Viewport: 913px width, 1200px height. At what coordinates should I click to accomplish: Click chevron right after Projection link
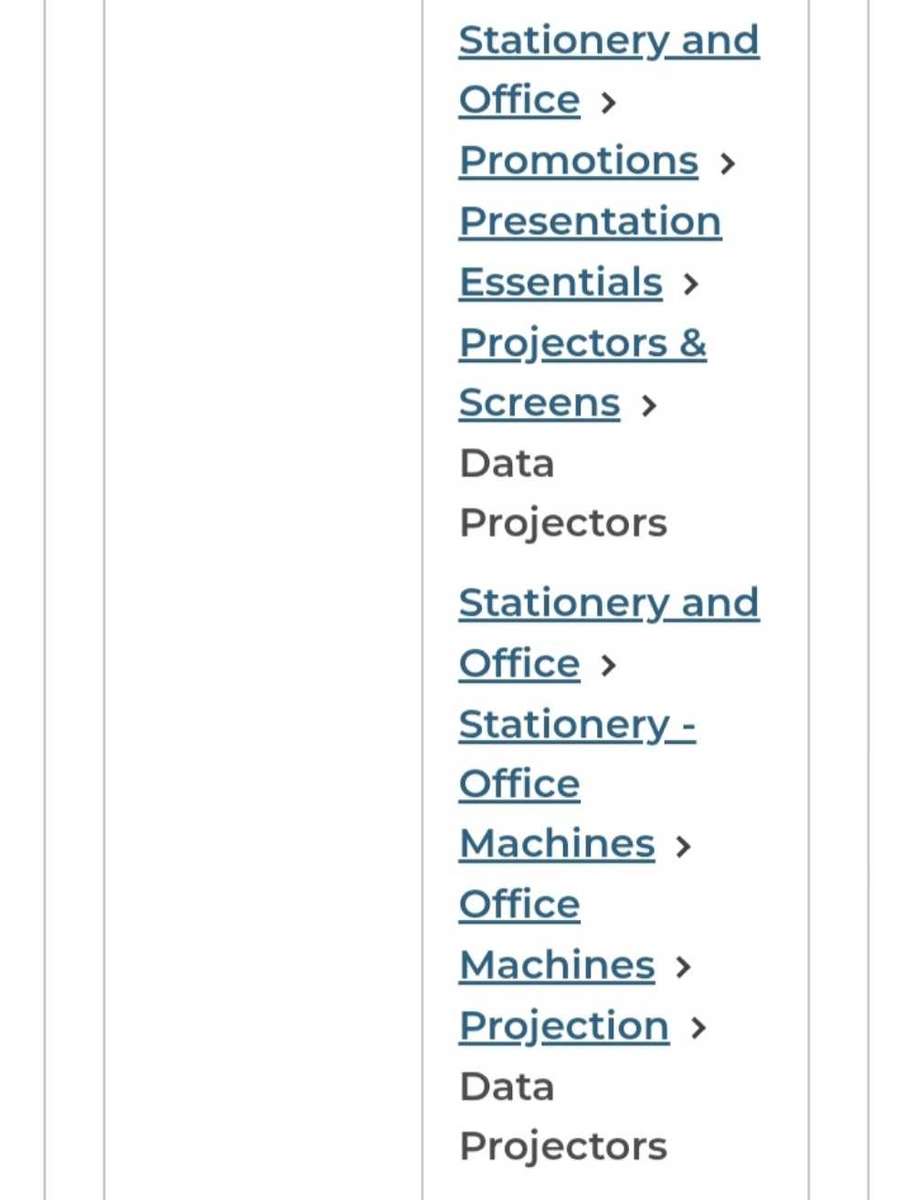(698, 1028)
